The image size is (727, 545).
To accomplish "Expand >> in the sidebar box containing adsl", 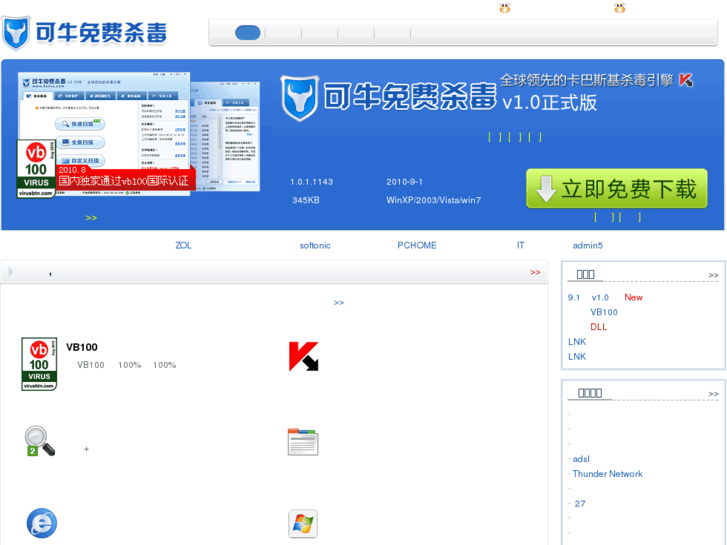I will [713, 394].
